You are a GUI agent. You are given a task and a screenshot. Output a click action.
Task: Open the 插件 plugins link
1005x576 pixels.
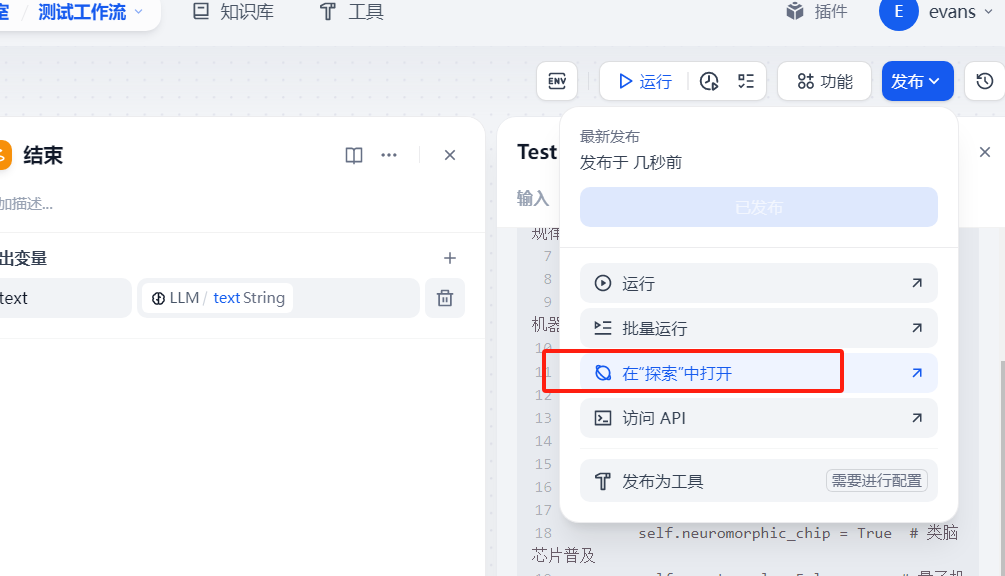(817, 12)
